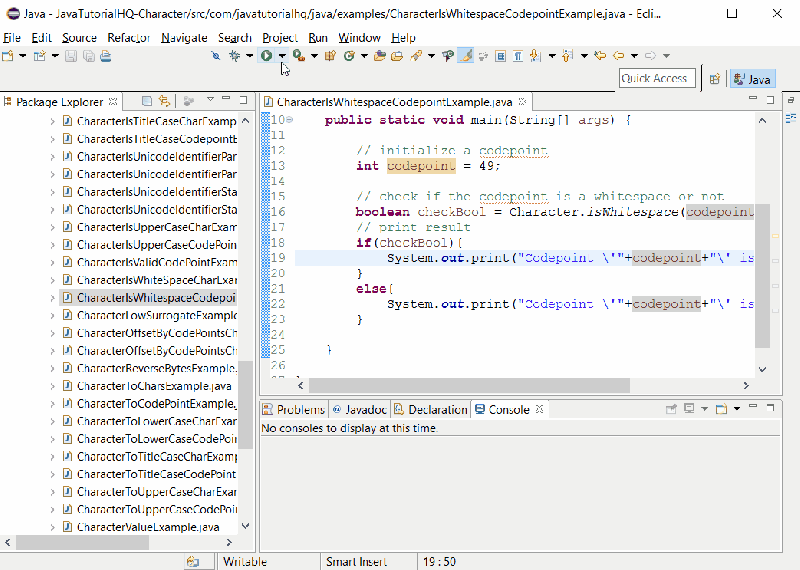Click the green Run button
This screenshot has width=800, height=570.
pos(266,56)
